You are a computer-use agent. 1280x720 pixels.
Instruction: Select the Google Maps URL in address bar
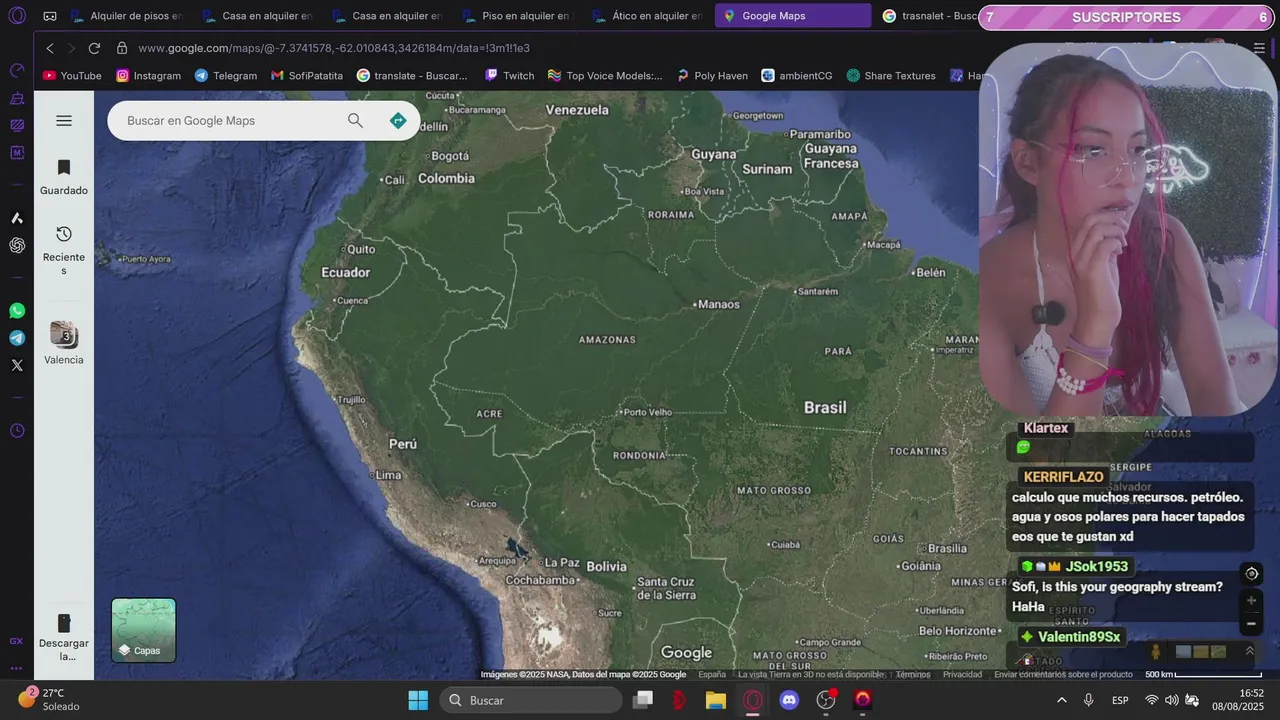pos(334,48)
